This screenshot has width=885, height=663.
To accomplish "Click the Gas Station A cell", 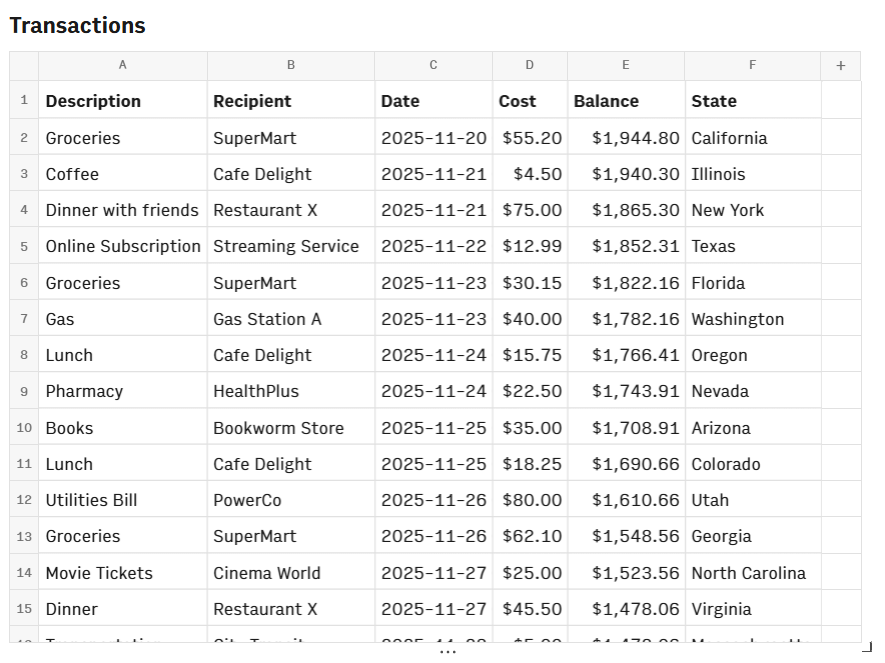I will coord(290,319).
